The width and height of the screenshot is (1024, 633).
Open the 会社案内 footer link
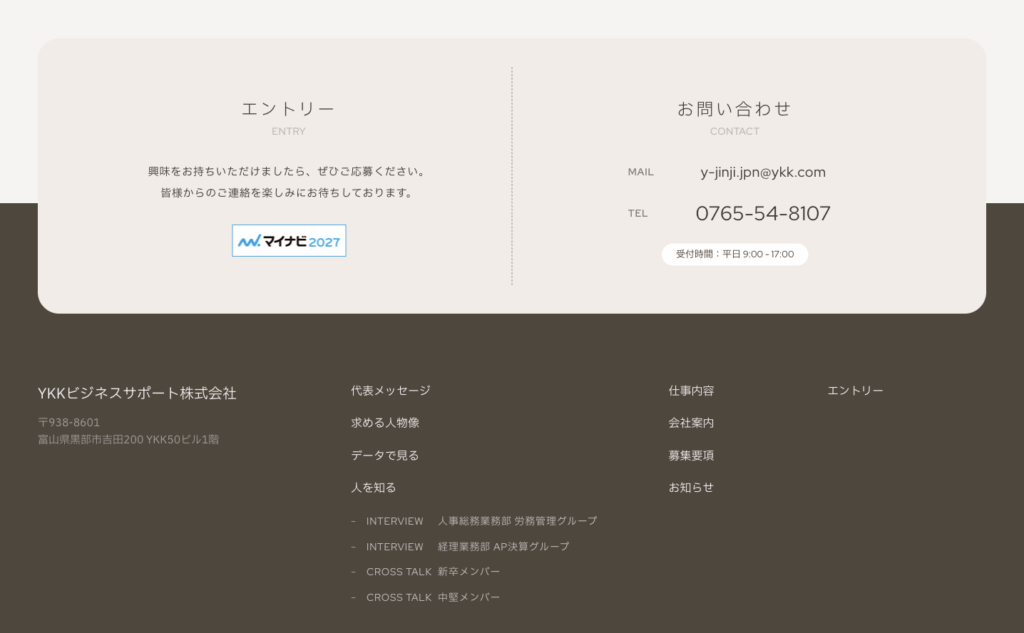[x=691, y=423]
